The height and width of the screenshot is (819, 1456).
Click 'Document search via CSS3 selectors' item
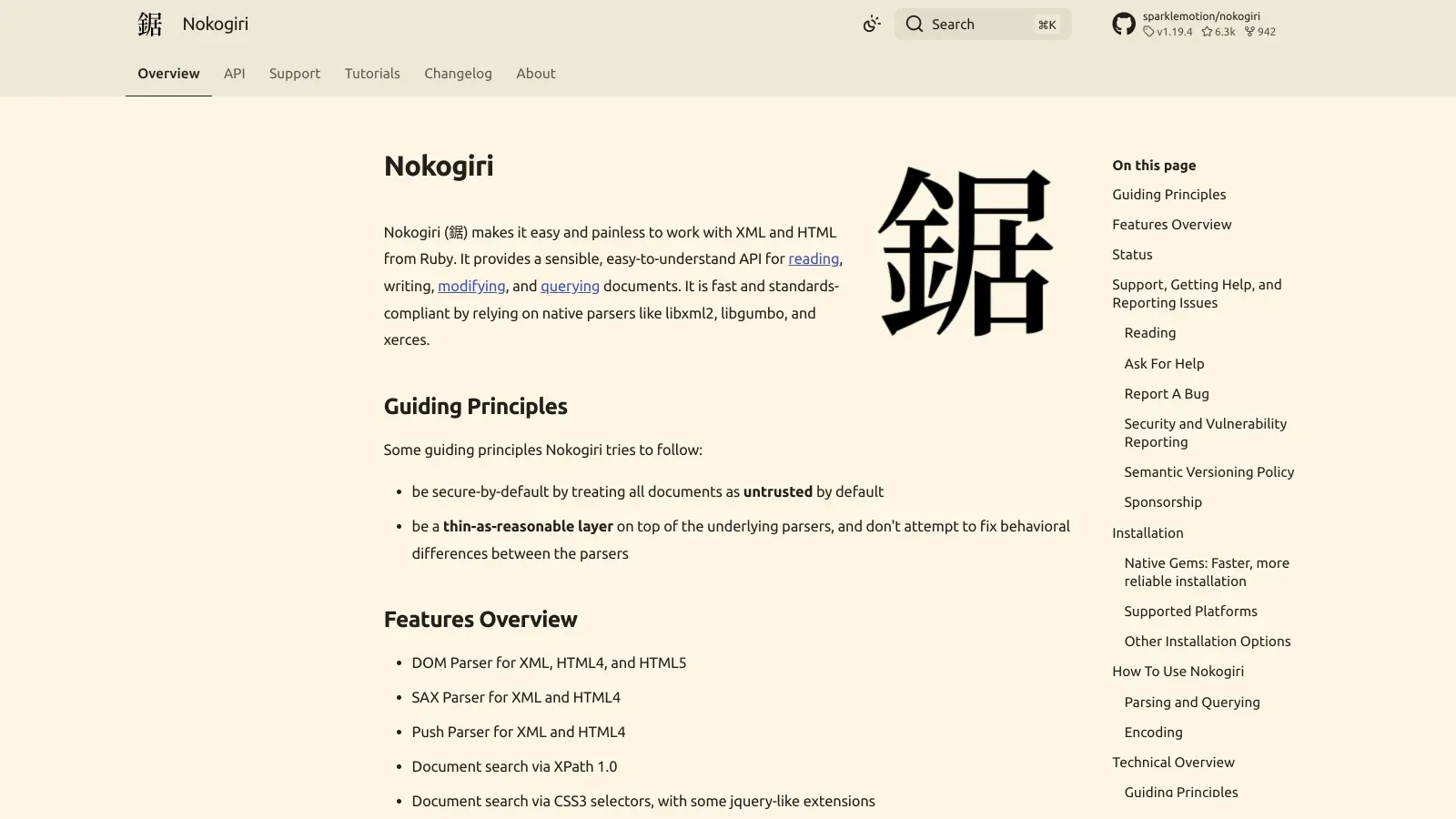(x=643, y=802)
